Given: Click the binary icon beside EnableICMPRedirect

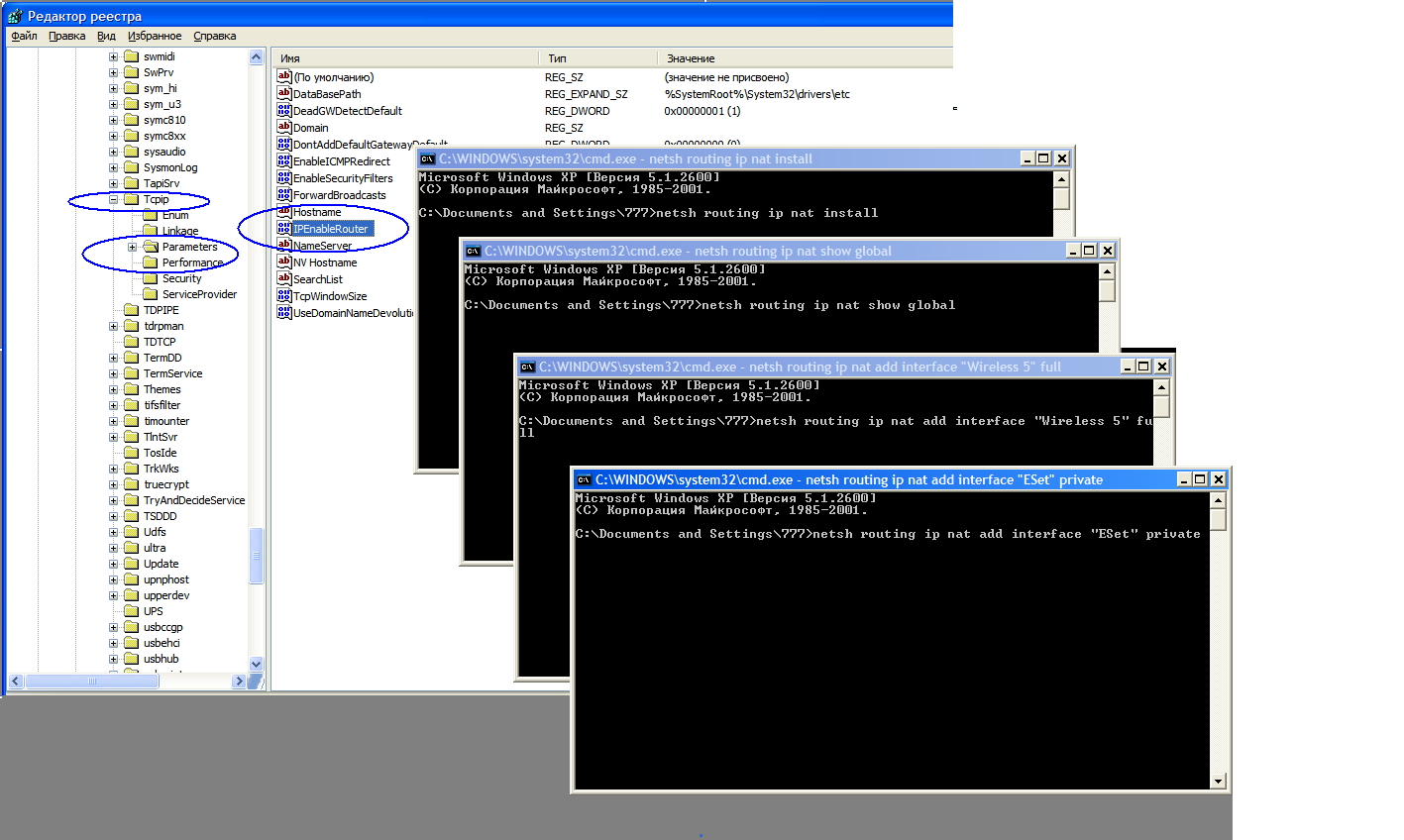Looking at the screenshot, I should [x=284, y=161].
